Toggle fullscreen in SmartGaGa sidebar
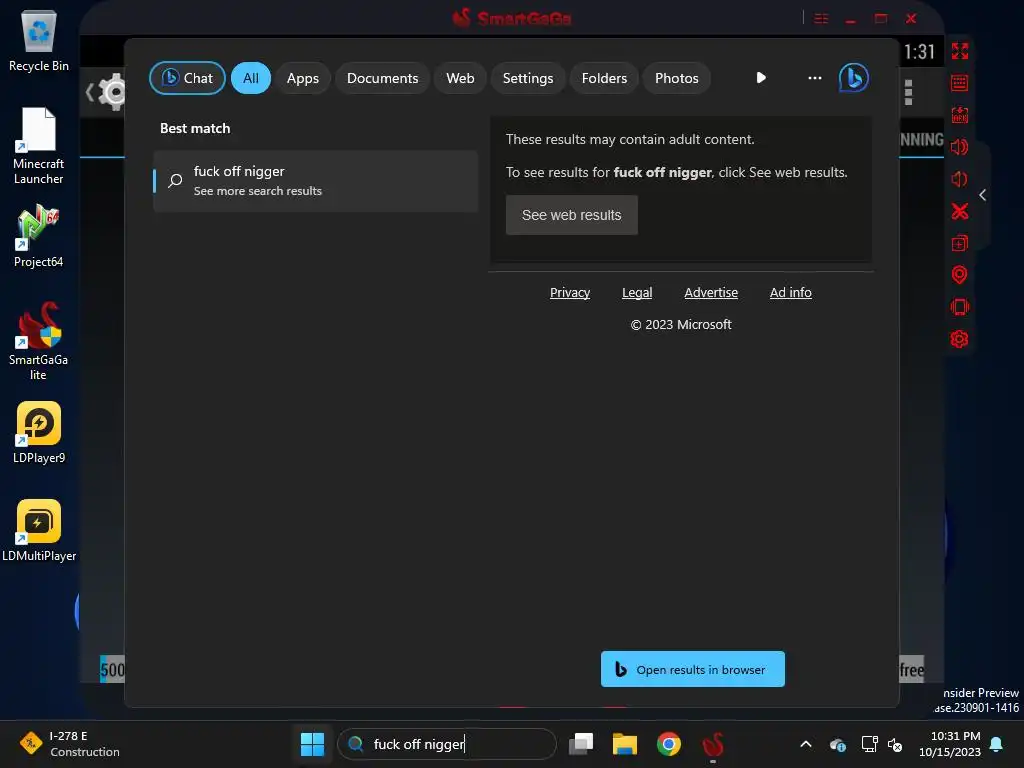Viewport: 1024px width, 768px height. pyautogui.click(x=959, y=51)
